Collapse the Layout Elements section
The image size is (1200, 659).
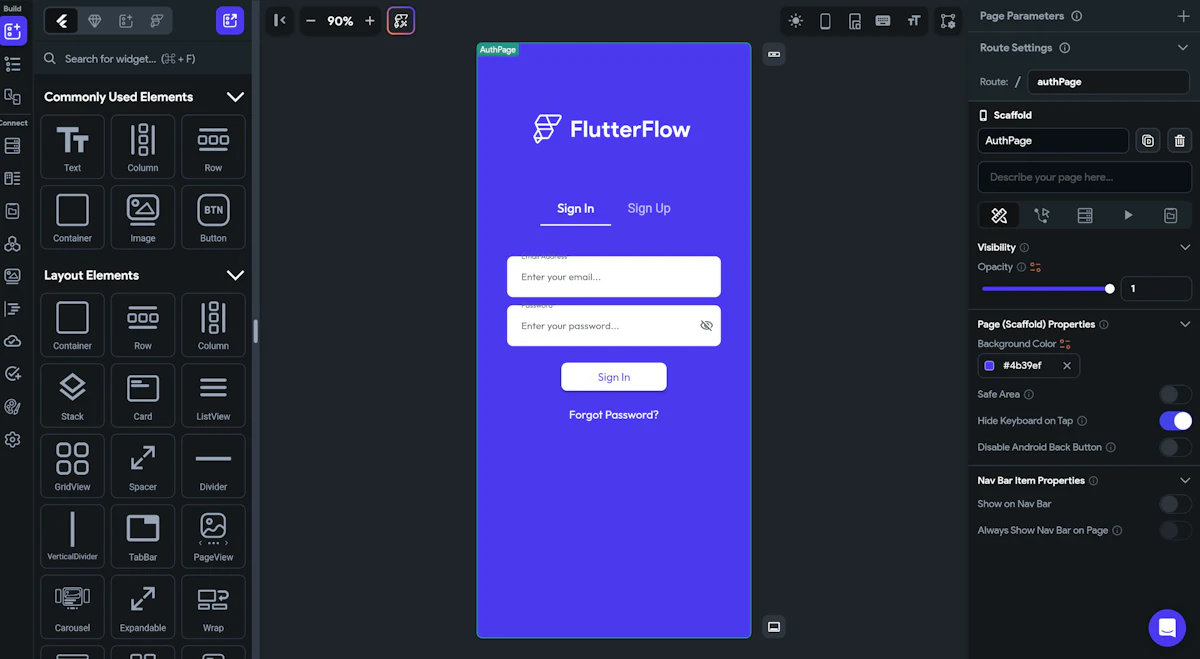point(235,275)
